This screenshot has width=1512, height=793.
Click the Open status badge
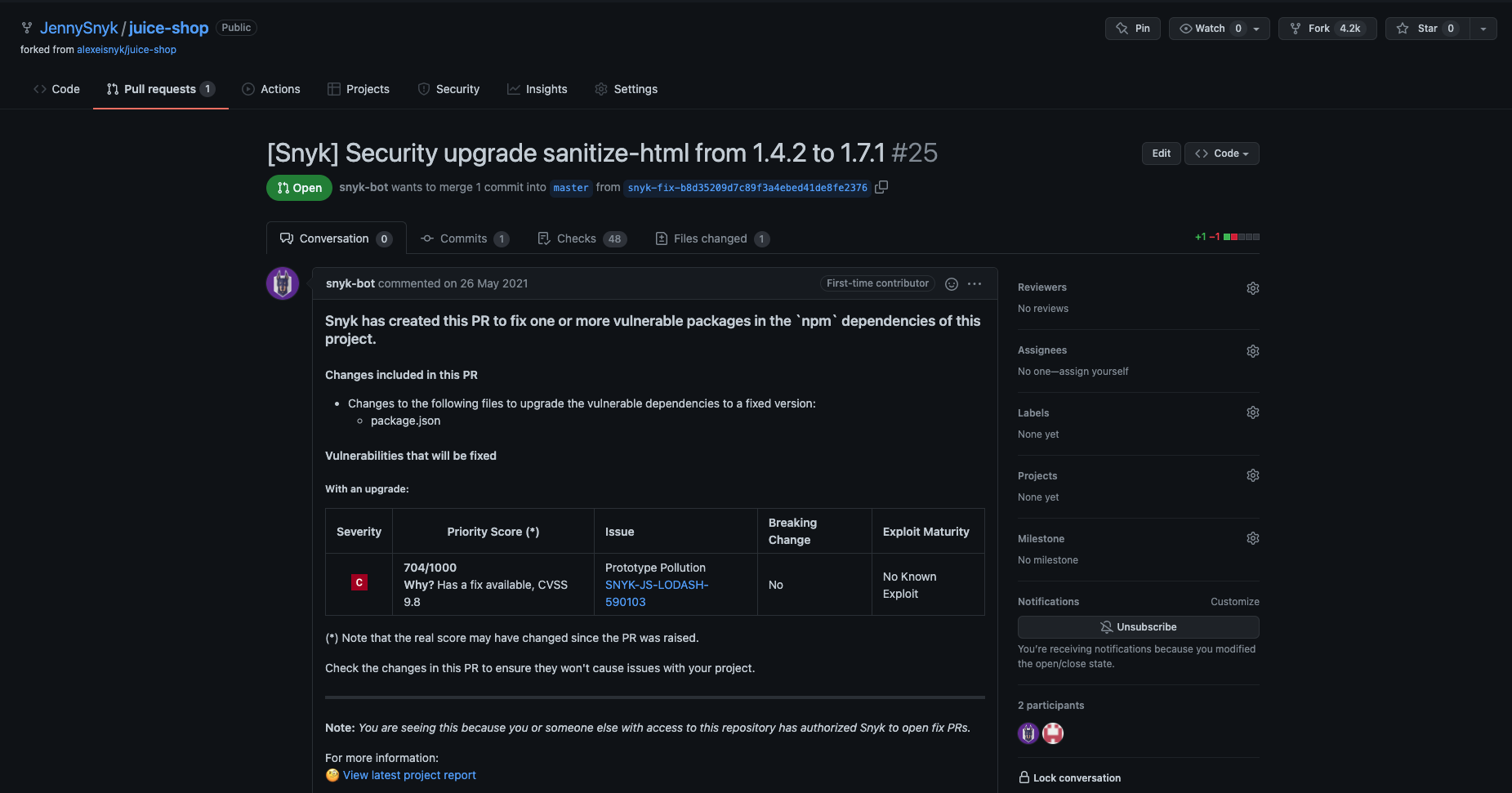tap(299, 188)
